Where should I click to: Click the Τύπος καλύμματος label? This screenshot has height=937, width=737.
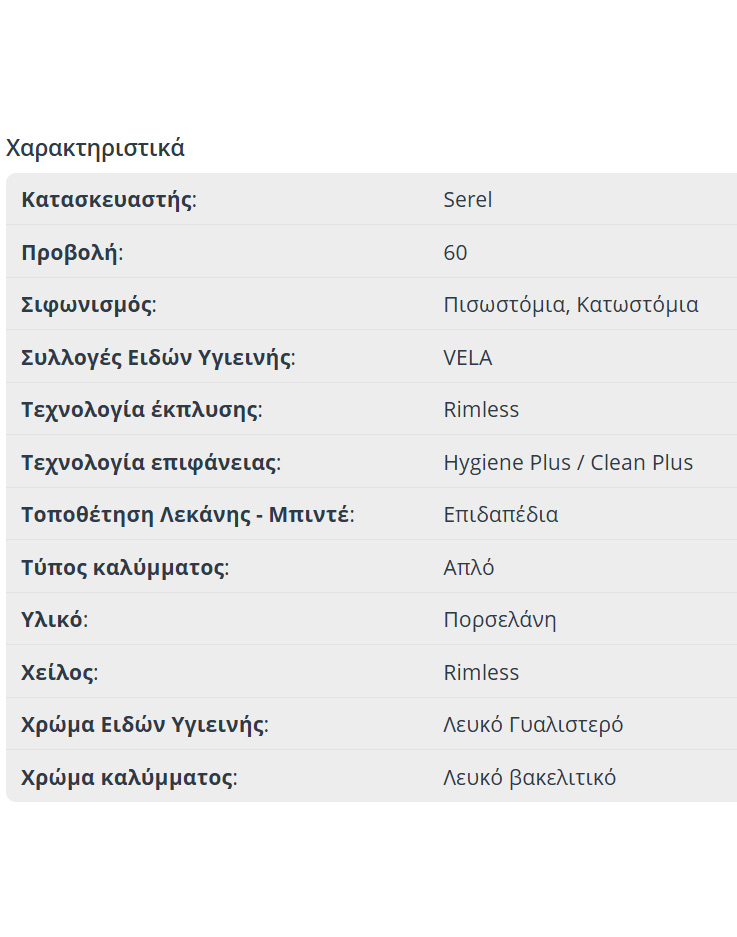tap(125, 567)
